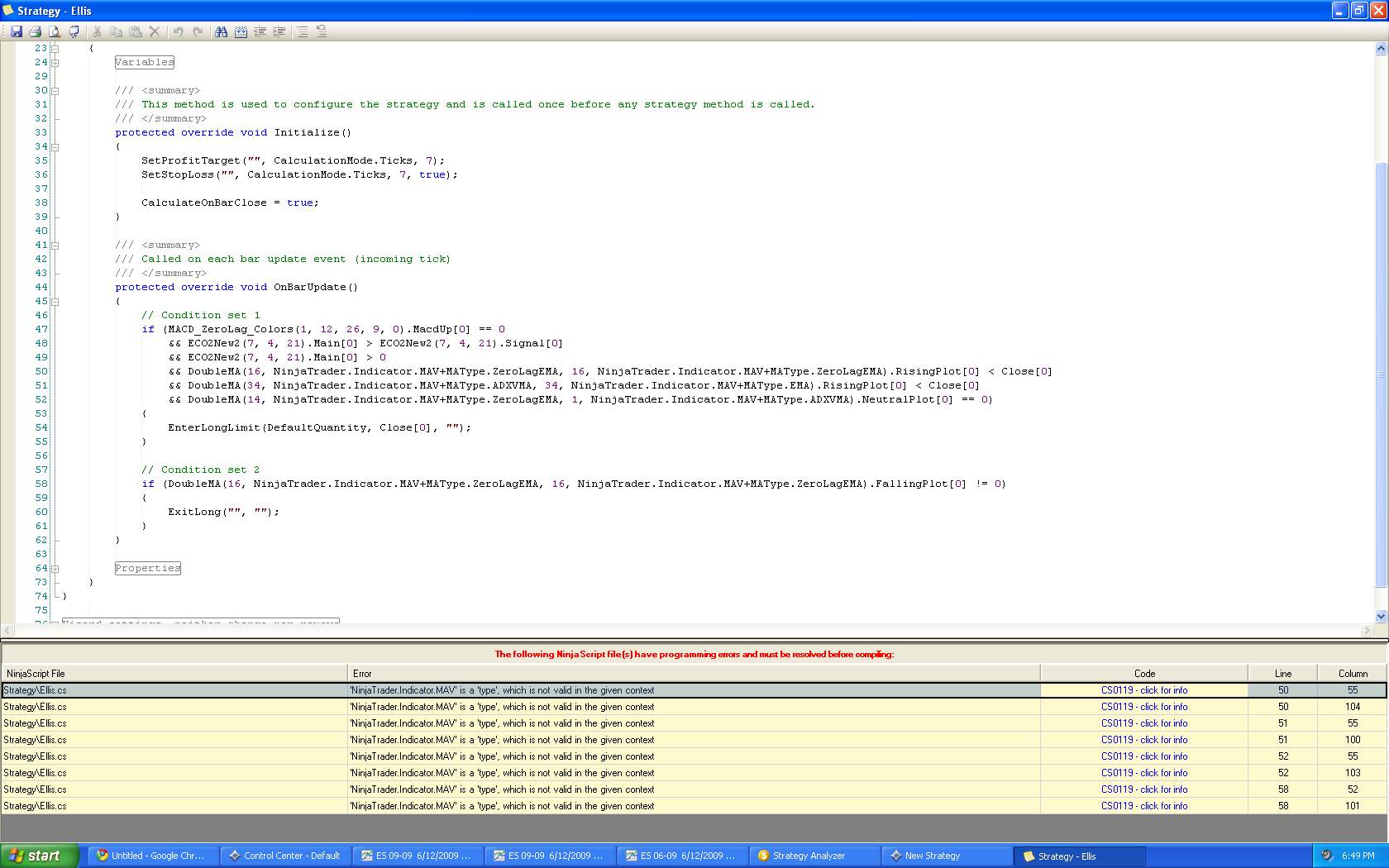This screenshot has height=868, width=1389.
Task: Click the Compile icon in the toolbar
Action: [74, 31]
